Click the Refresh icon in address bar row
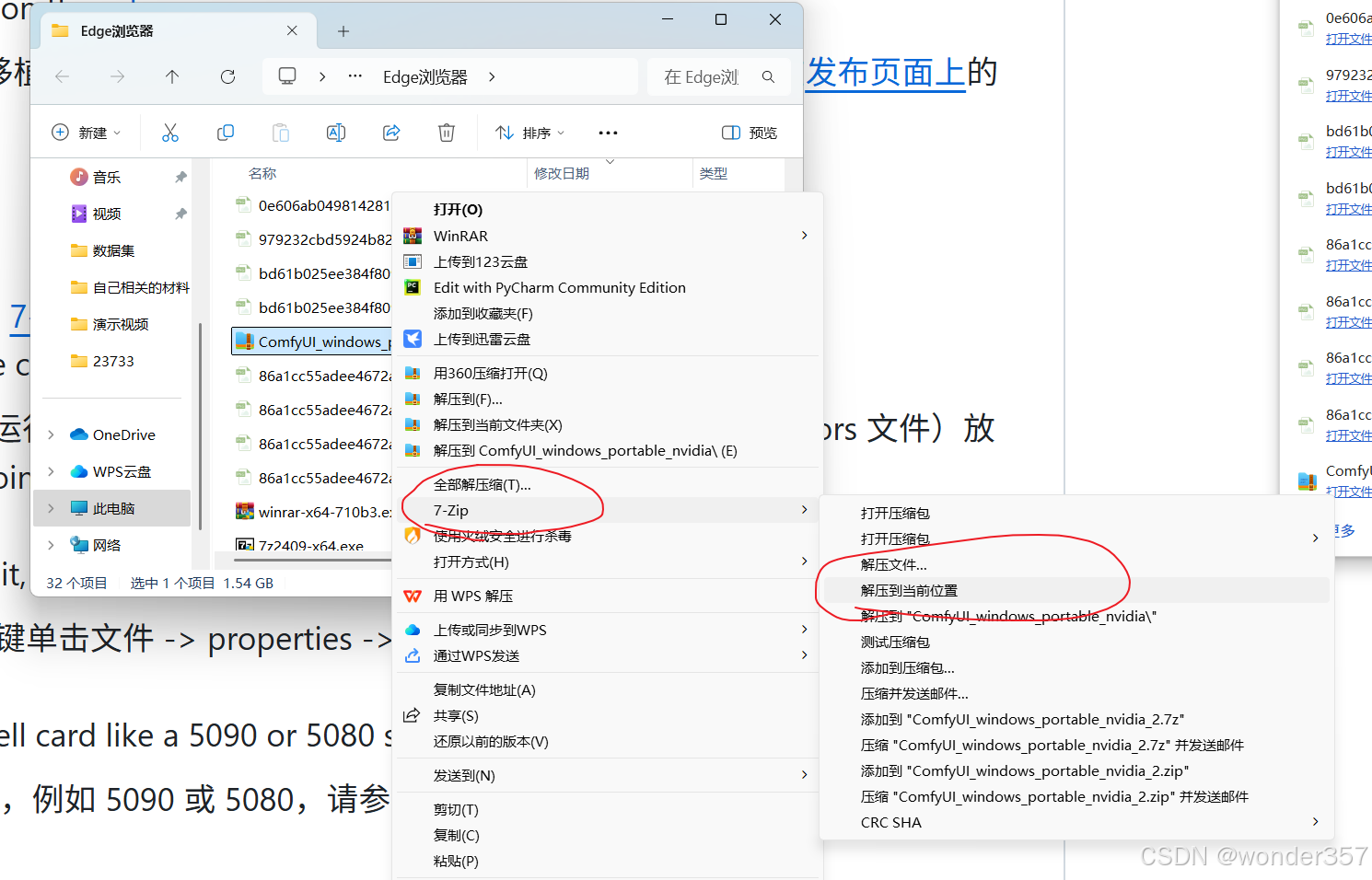1372x880 pixels. (x=227, y=76)
